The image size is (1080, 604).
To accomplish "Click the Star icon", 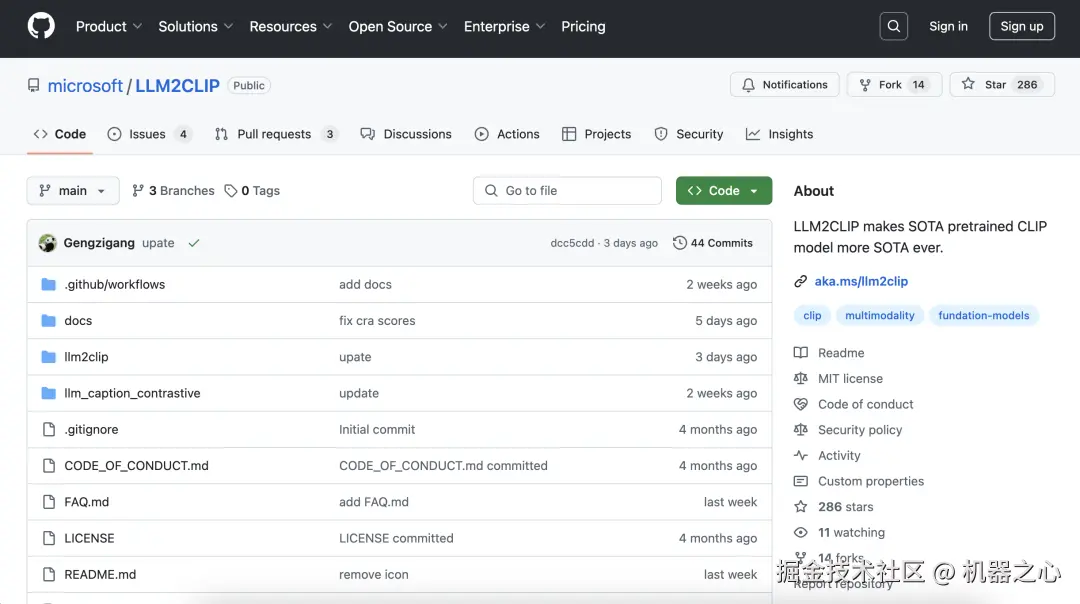I will point(968,84).
